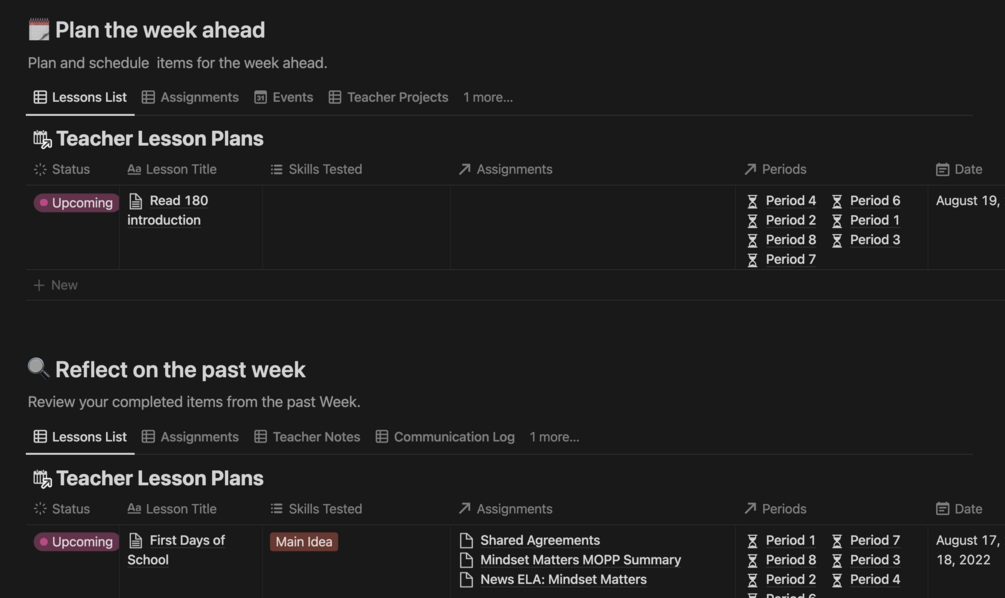This screenshot has height=598, width=1005.
Task: Add a new row with the New button
Action: point(56,285)
